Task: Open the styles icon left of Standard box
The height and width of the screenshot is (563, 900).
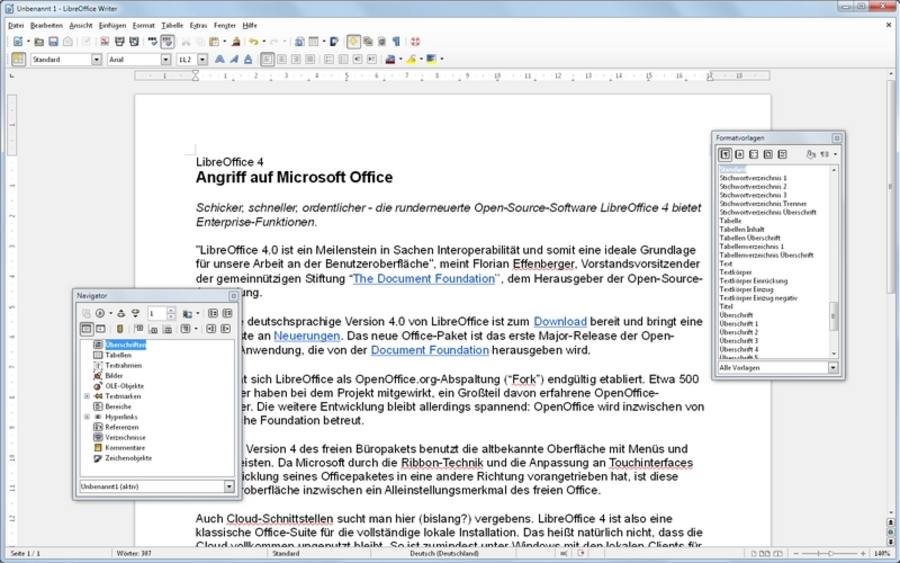Action: (18, 59)
